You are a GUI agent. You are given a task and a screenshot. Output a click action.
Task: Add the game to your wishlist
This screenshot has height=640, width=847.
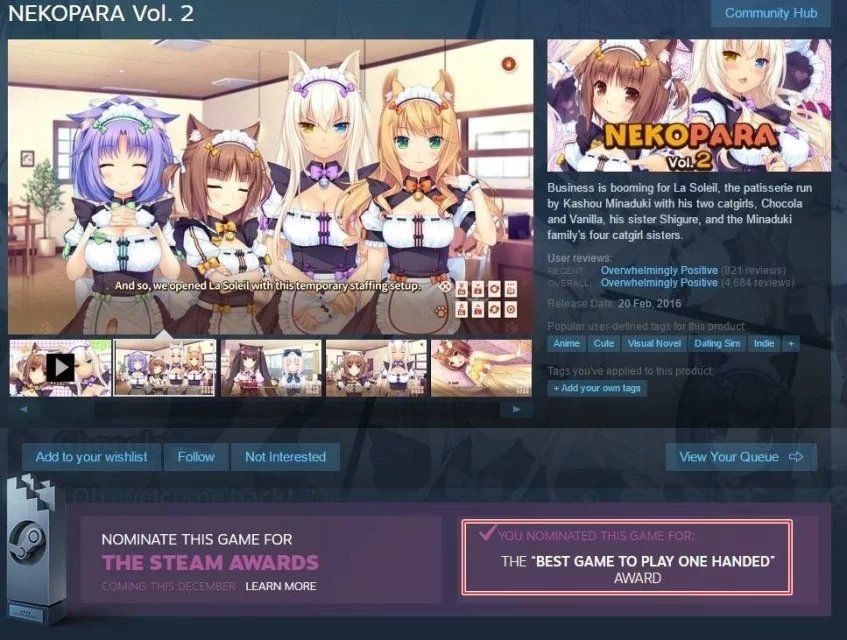click(91, 457)
